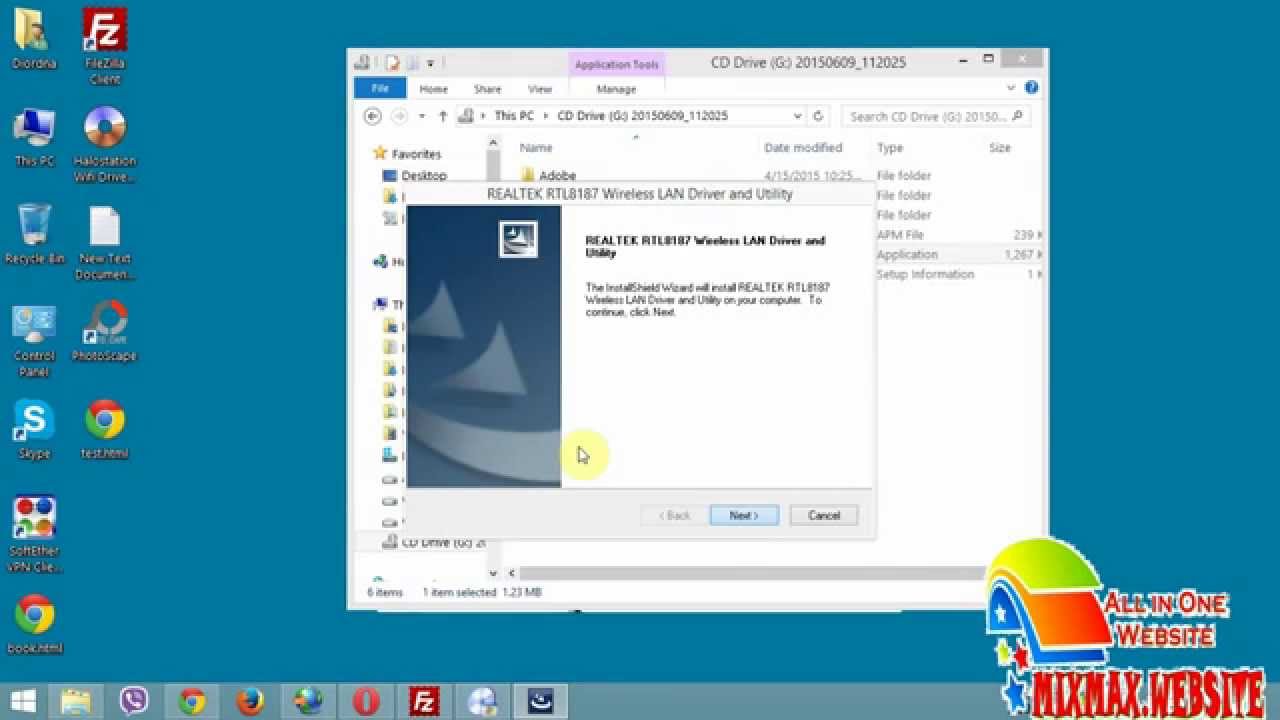Open the FileZilla Client desktop shortcut
The image size is (1280, 720).
[104, 46]
